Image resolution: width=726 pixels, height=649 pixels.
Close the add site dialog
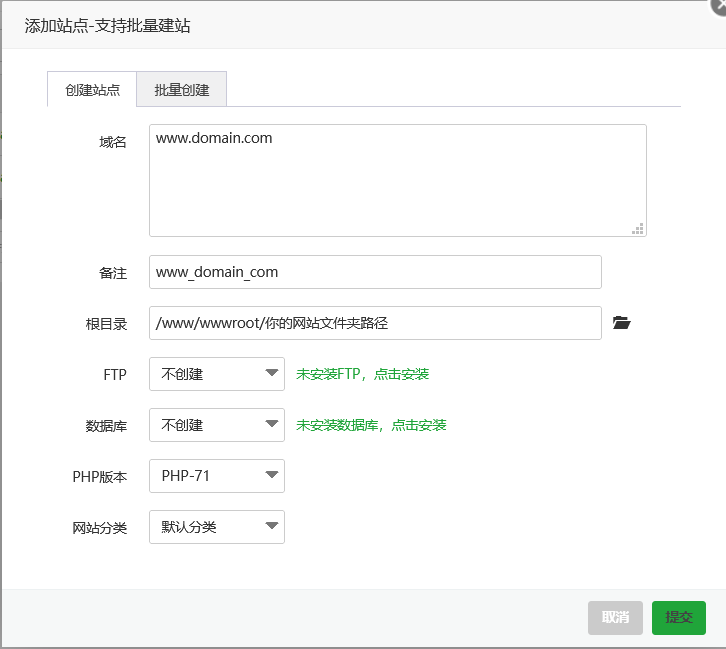(x=717, y=6)
